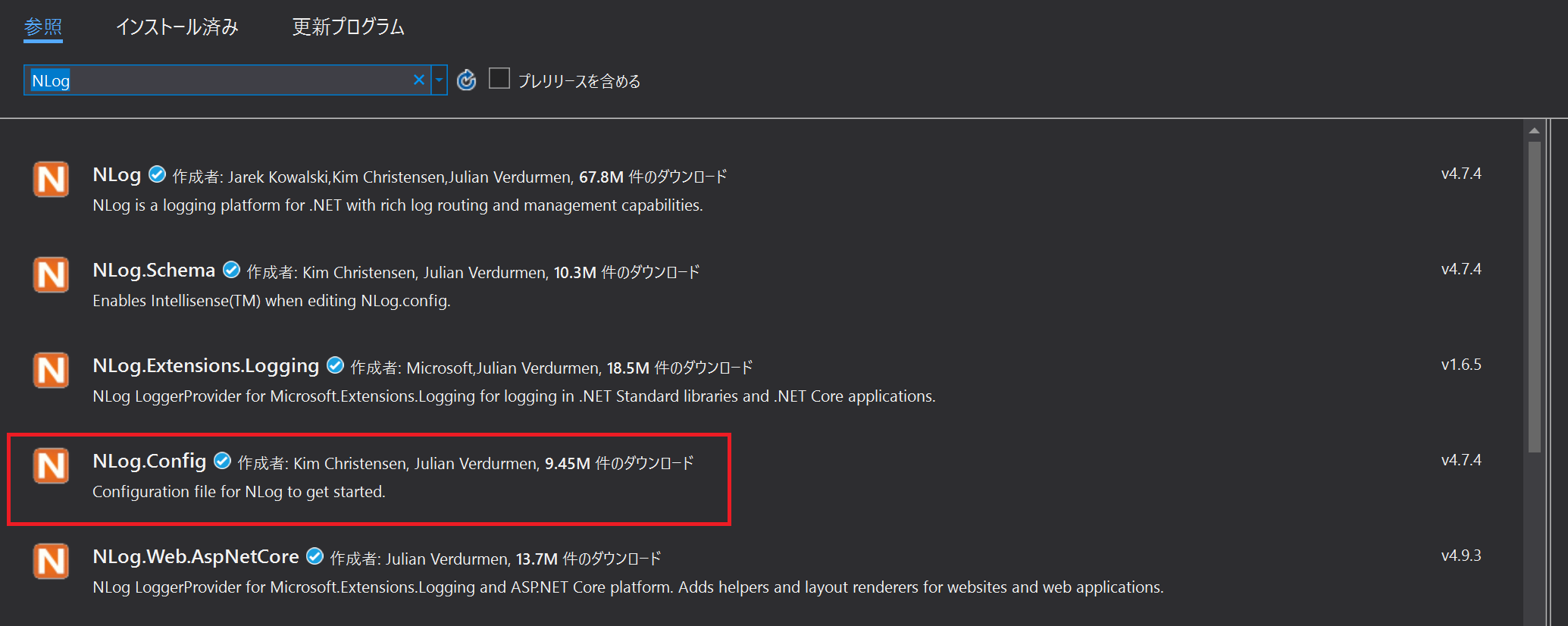
Task: Click verified badge next to NLog title
Action: [x=157, y=174]
